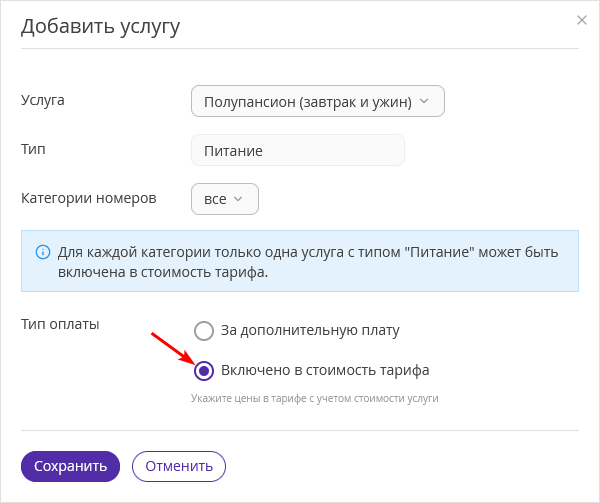
Task: Cancel the dialog via Отменить
Action: 179,466
